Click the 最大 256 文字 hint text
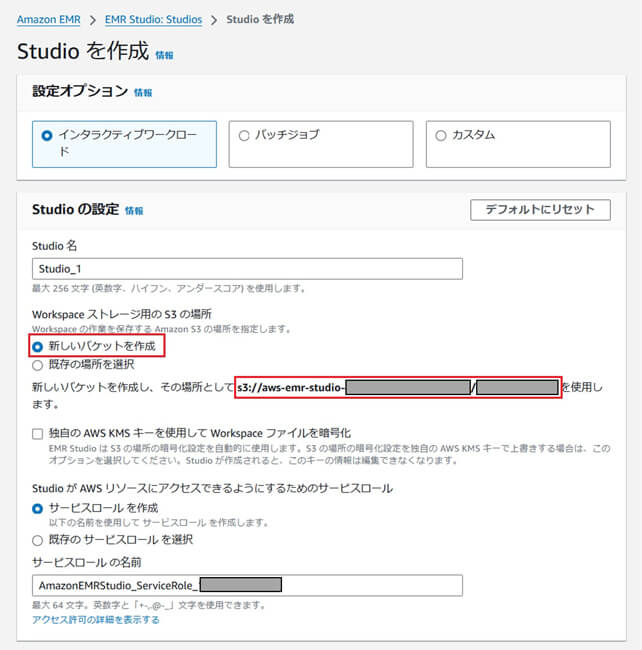 tap(169, 288)
